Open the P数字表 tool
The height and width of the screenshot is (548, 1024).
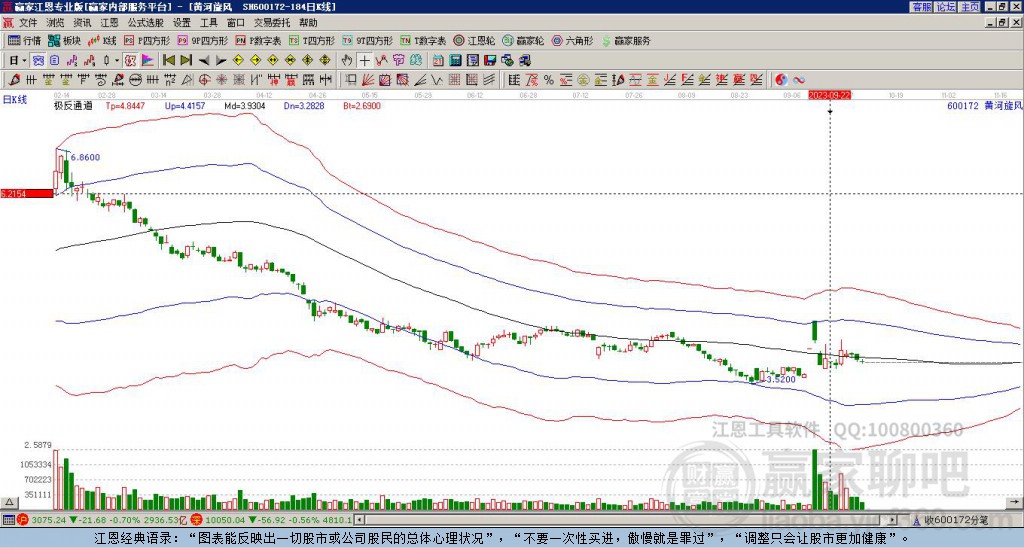click(259, 40)
